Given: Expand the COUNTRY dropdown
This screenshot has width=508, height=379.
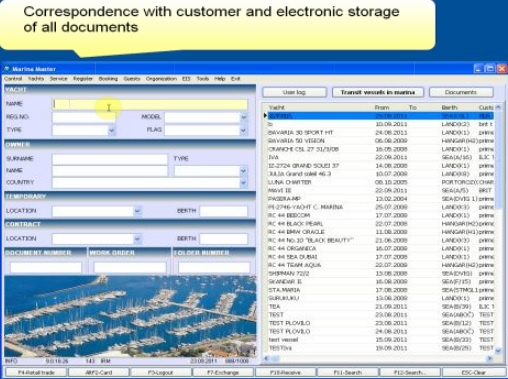Looking at the screenshot, I should click(243, 183).
